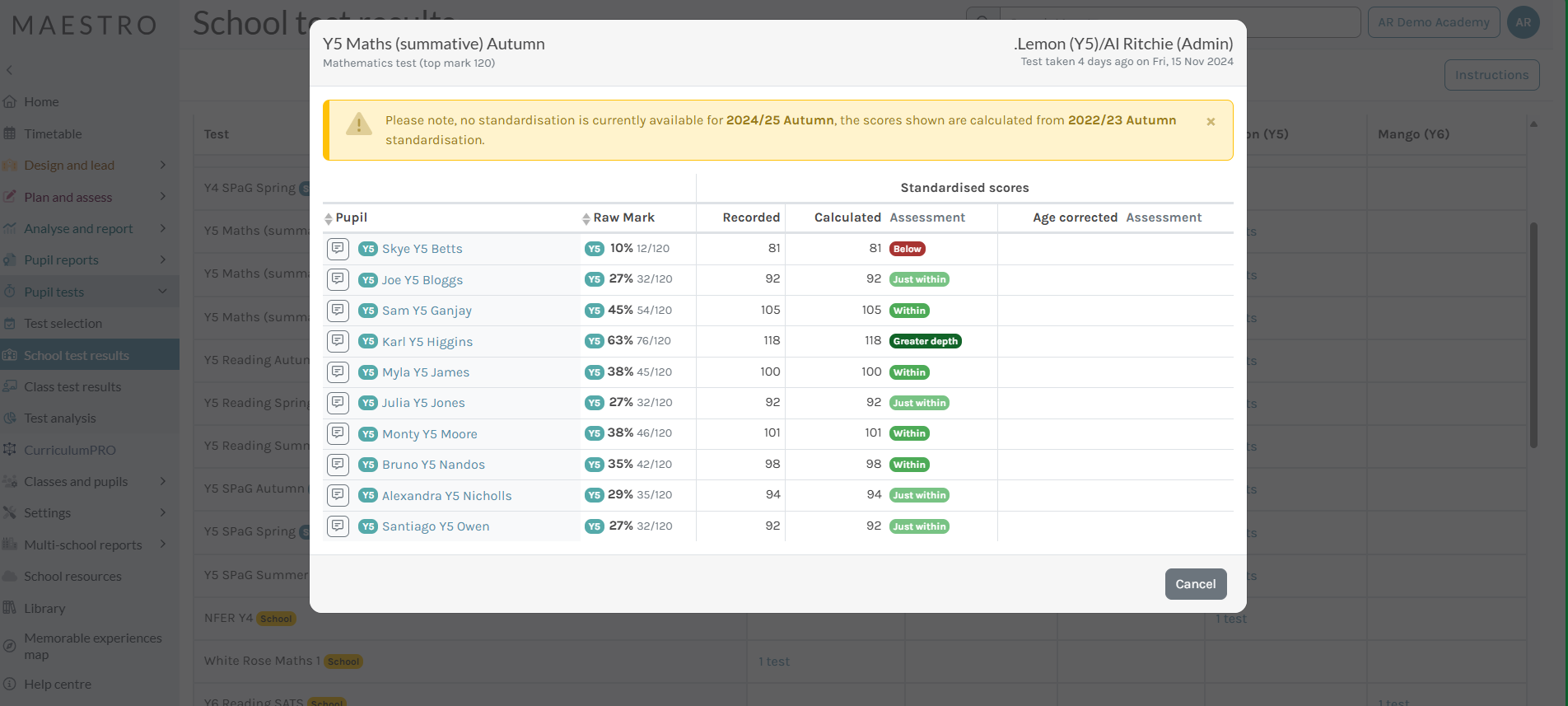Screen dimensions: 1568x706
Task: Collapse the Pupil tests sidebar section
Action: (162, 292)
